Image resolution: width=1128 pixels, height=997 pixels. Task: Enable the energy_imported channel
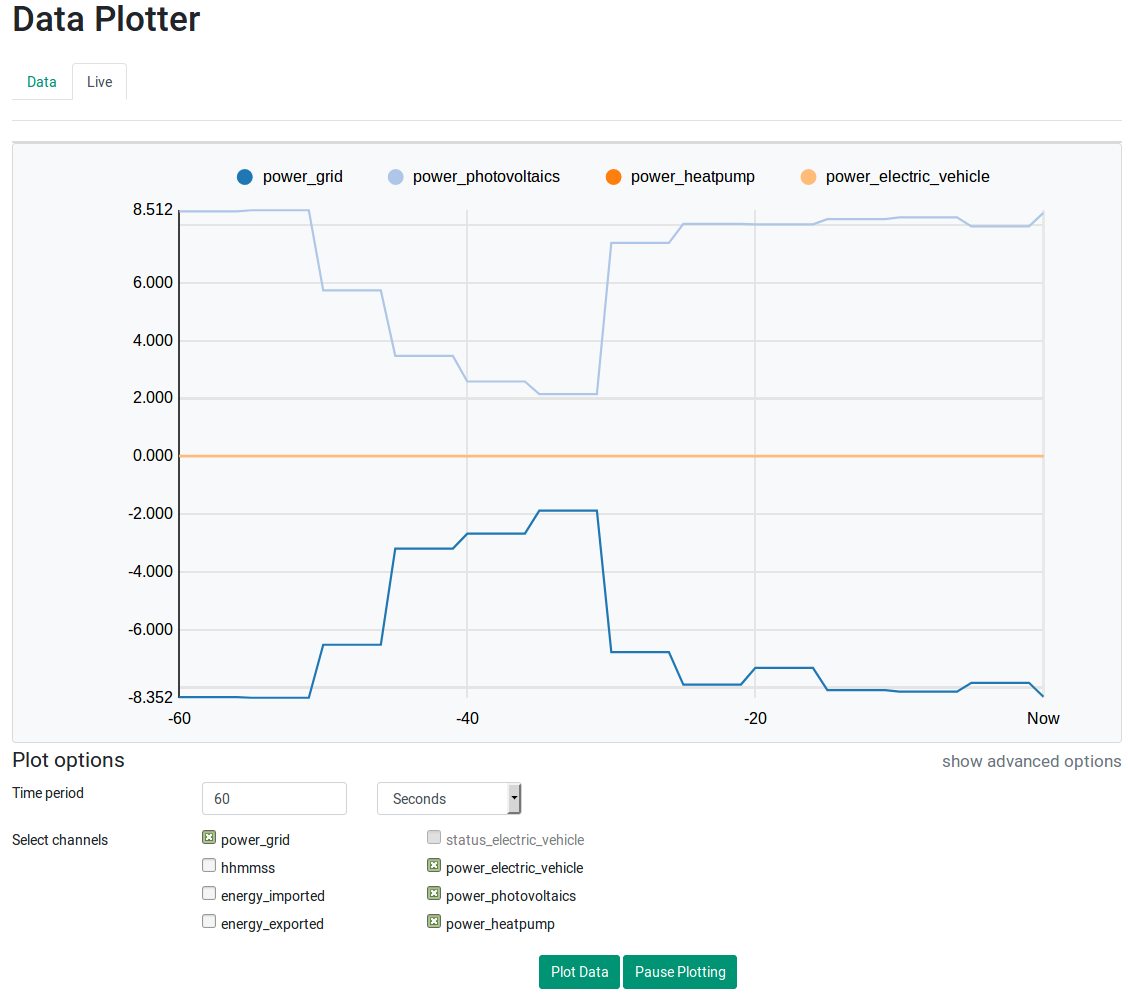click(209, 892)
